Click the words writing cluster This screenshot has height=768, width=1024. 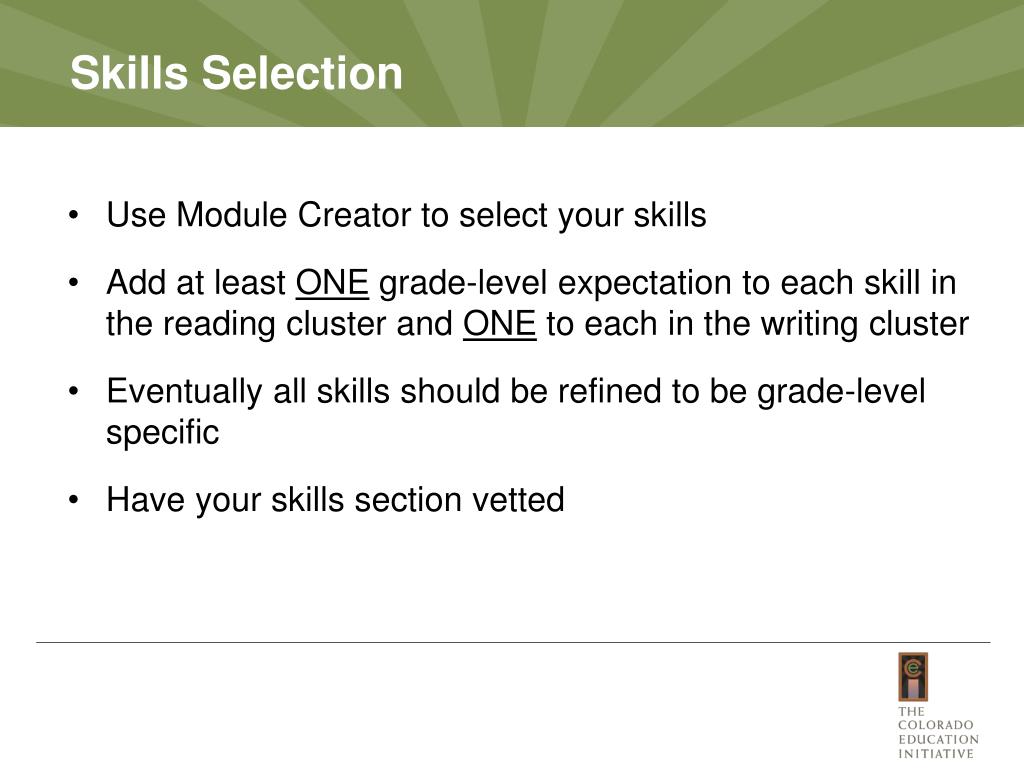pos(865,324)
